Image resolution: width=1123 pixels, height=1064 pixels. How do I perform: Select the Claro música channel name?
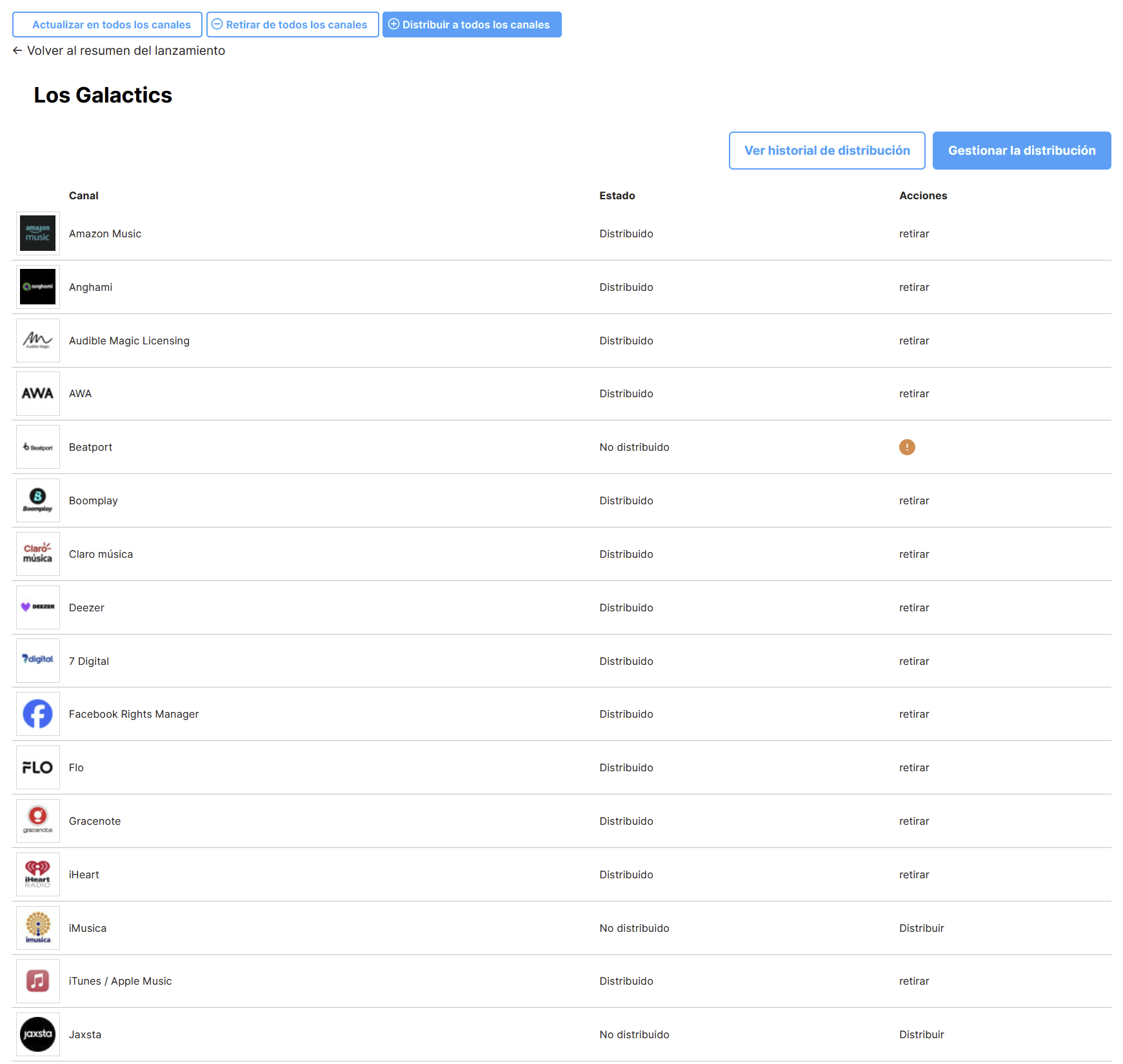click(101, 554)
